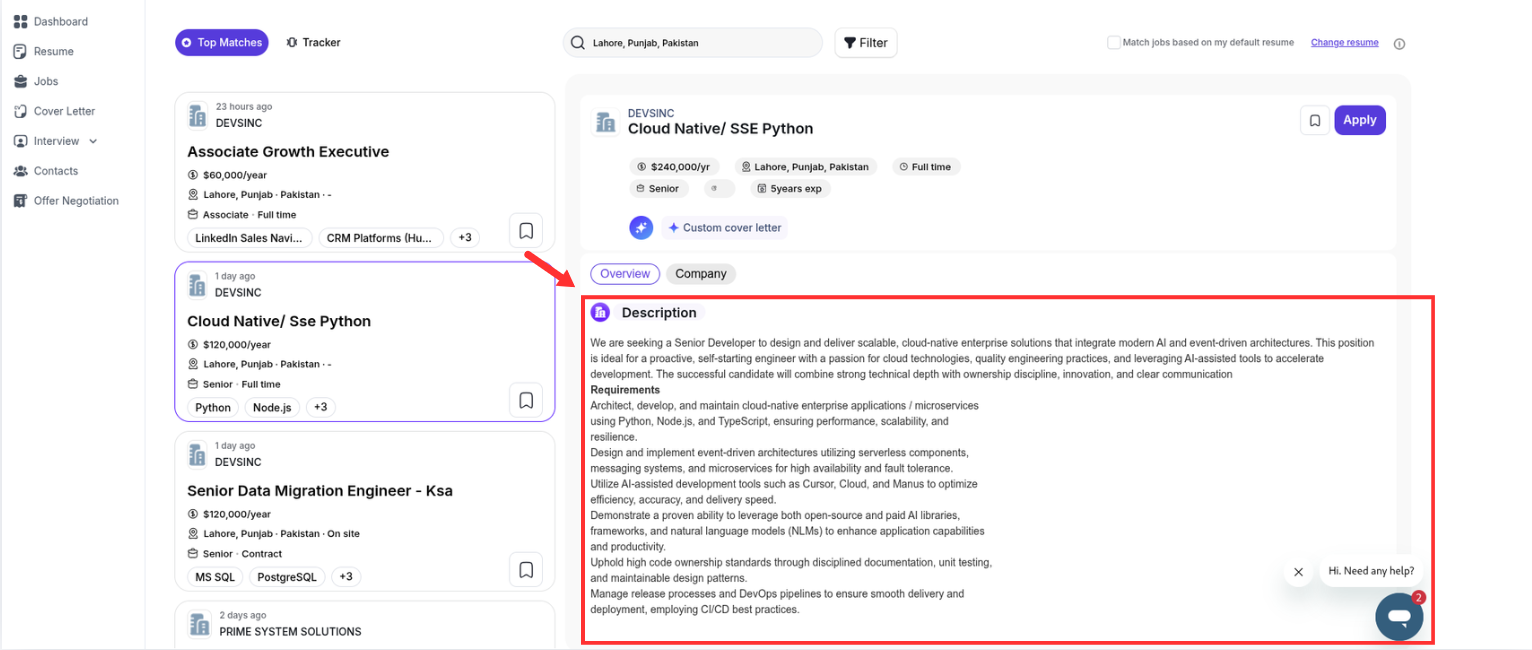
Task: Click the MS SQL skill tag
Action: [216, 577]
